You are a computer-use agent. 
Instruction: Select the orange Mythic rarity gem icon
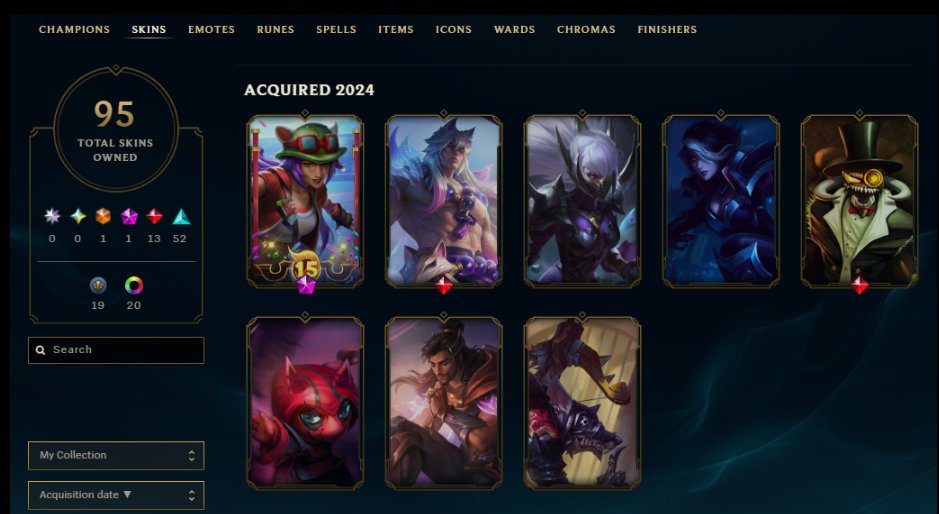pyautogui.click(x=103, y=216)
